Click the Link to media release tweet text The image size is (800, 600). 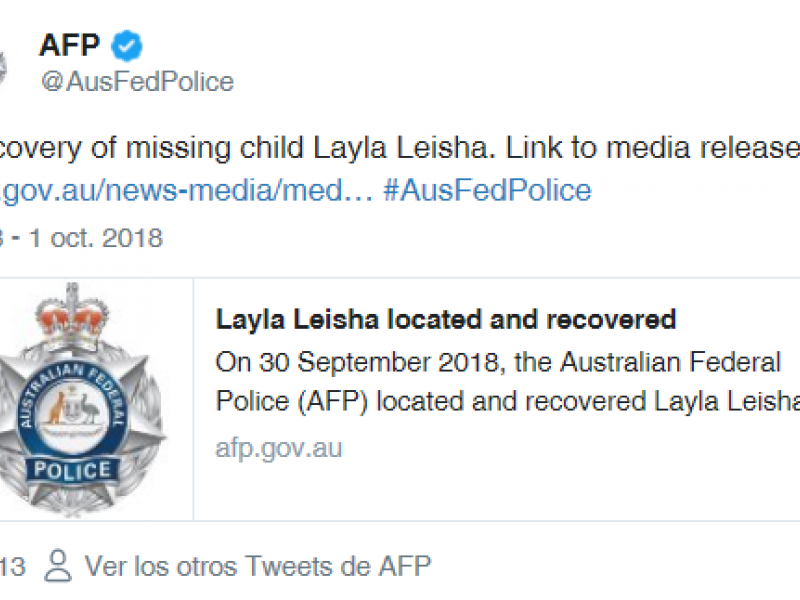pyautogui.click(x=653, y=148)
